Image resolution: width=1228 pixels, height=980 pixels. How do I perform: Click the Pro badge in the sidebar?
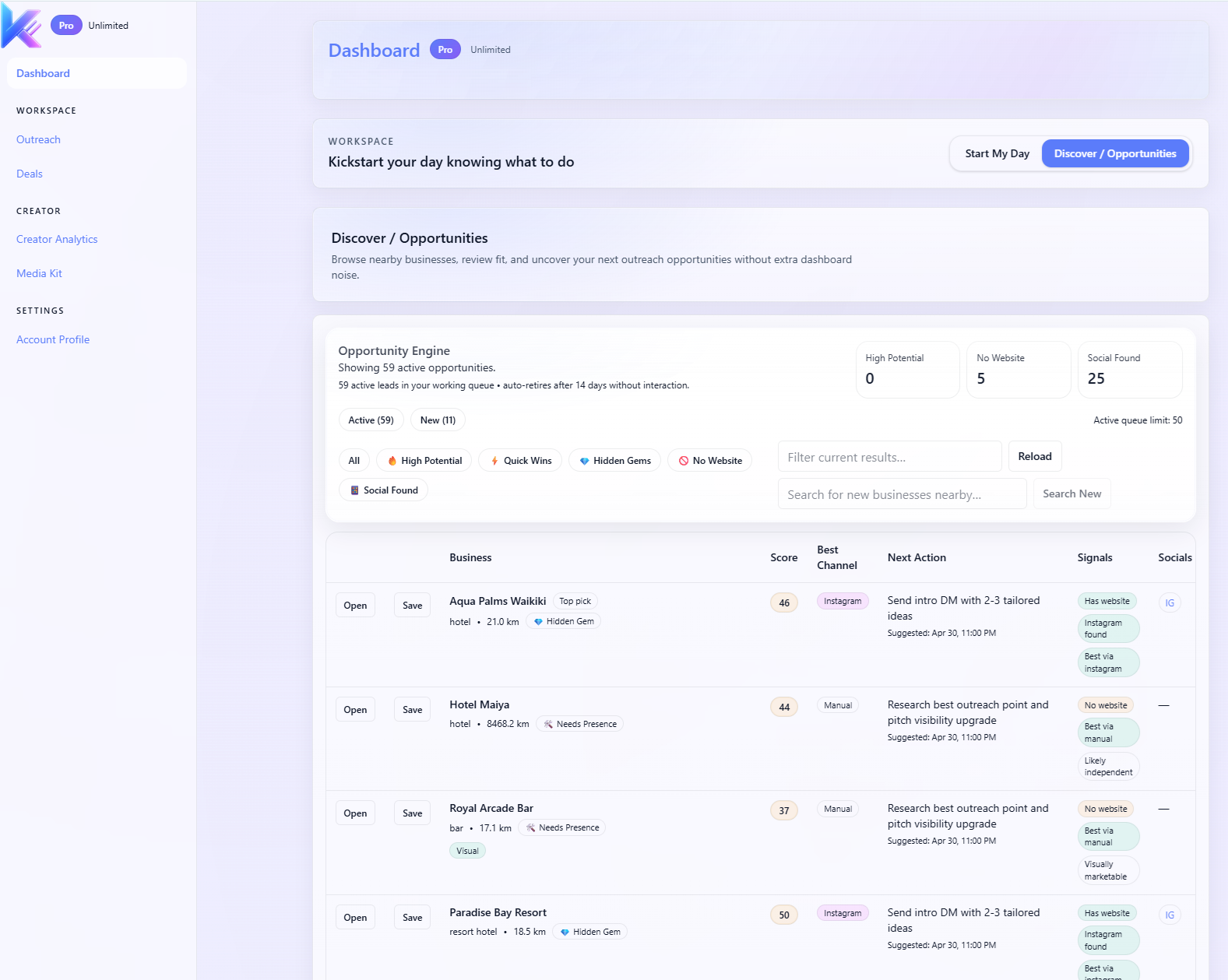(66, 26)
